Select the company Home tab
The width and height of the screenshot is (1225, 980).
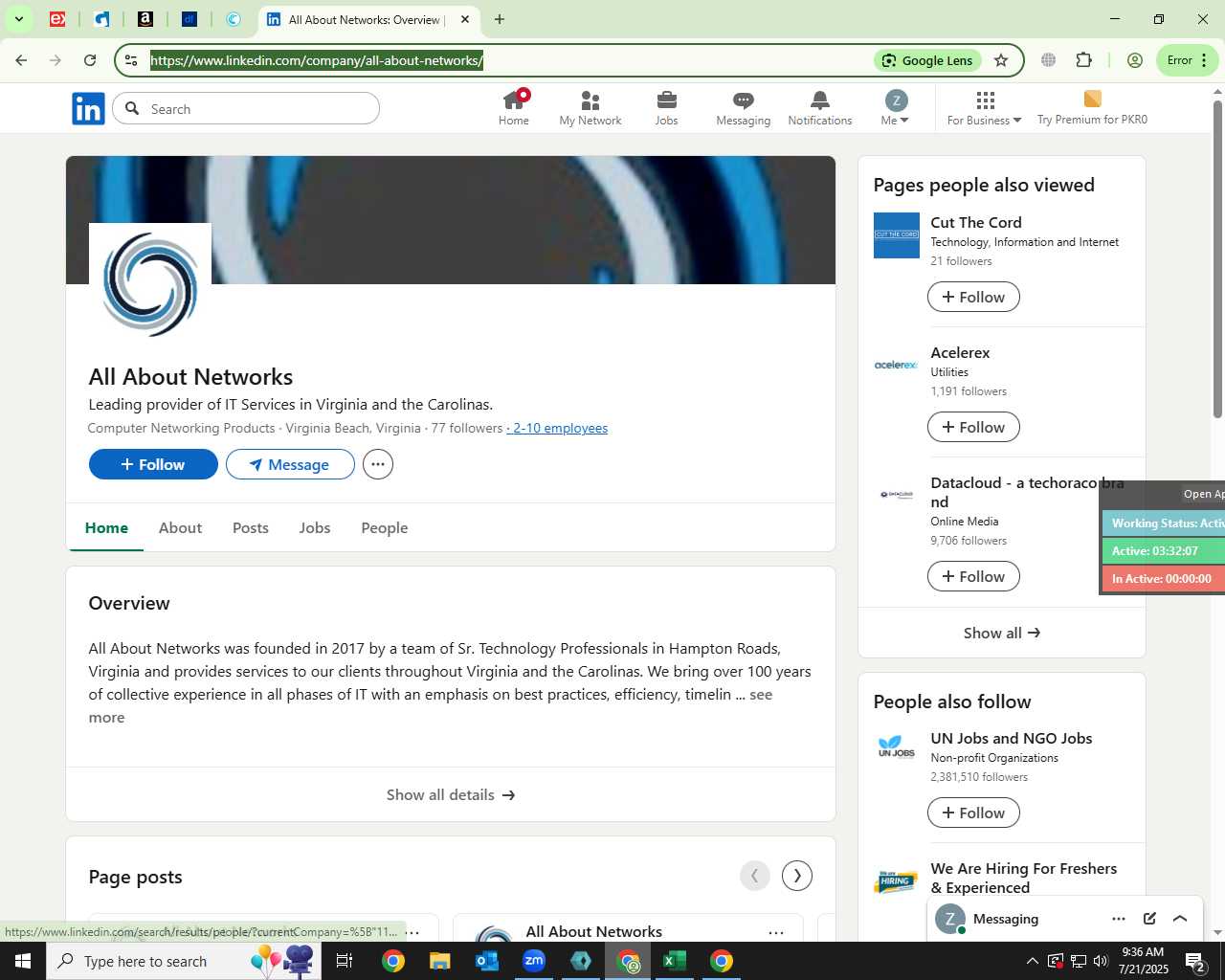106,527
